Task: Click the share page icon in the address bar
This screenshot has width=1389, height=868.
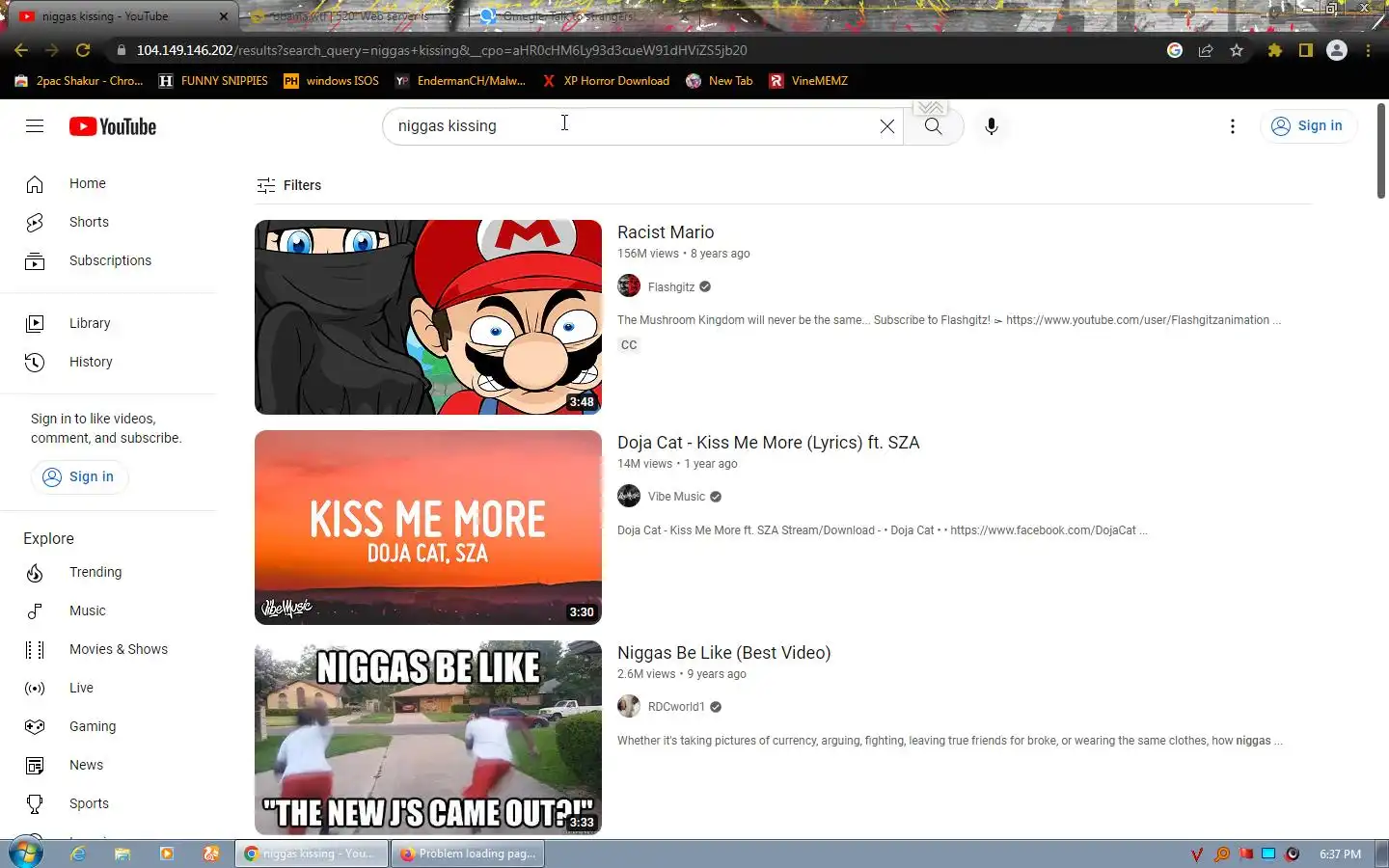Action: (1206, 50)
